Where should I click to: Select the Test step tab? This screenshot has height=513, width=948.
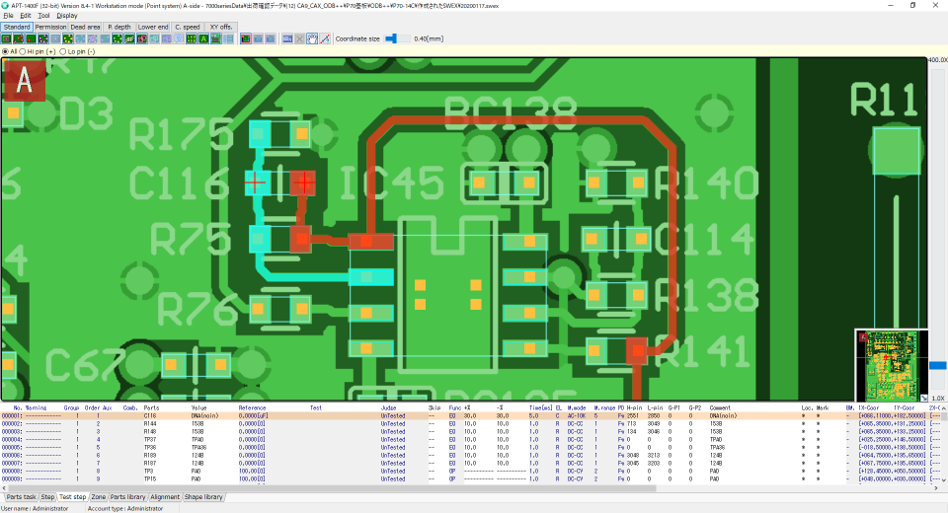point(72,497)
